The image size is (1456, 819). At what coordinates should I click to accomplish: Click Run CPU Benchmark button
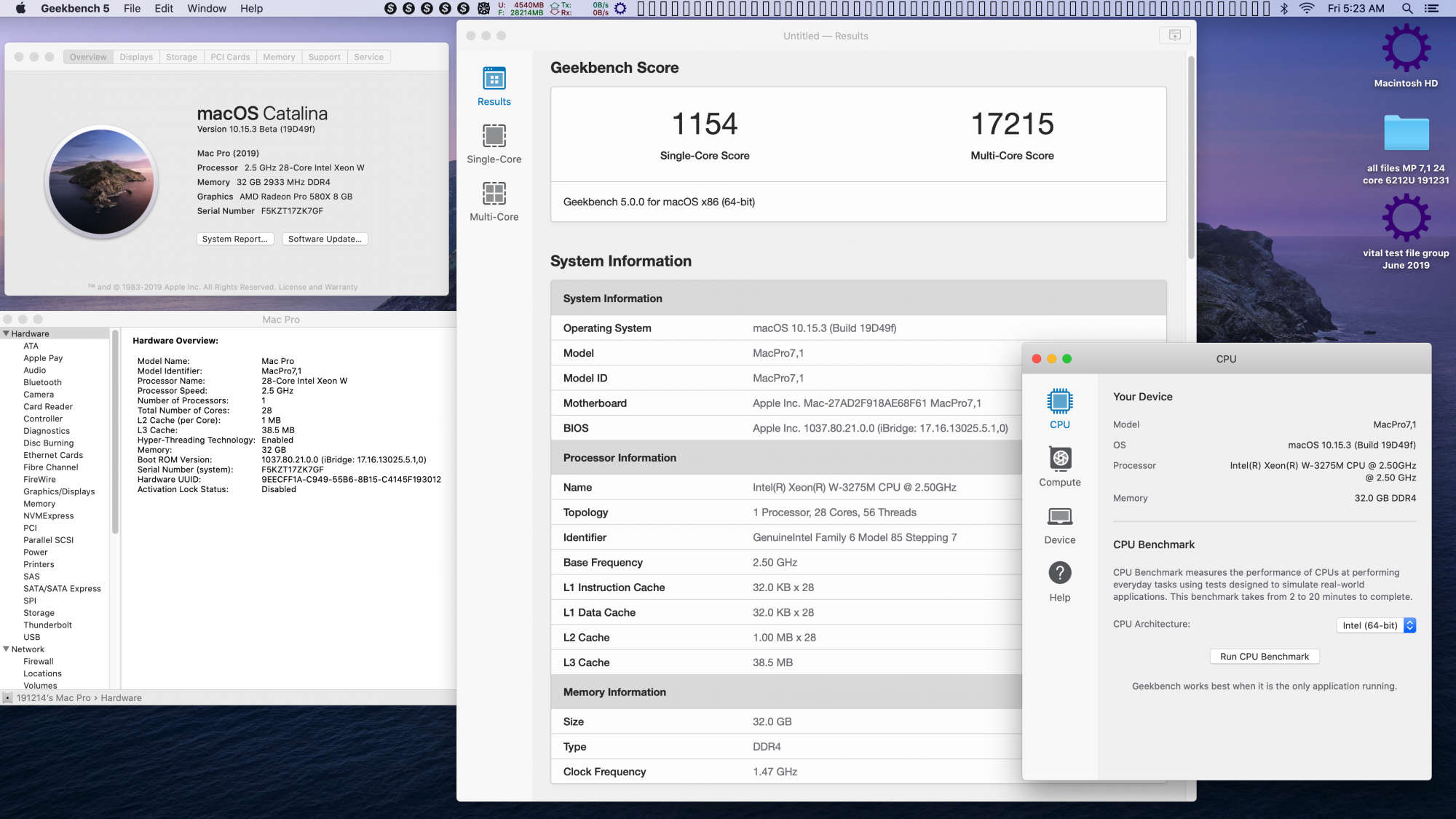pos(1265,656)
